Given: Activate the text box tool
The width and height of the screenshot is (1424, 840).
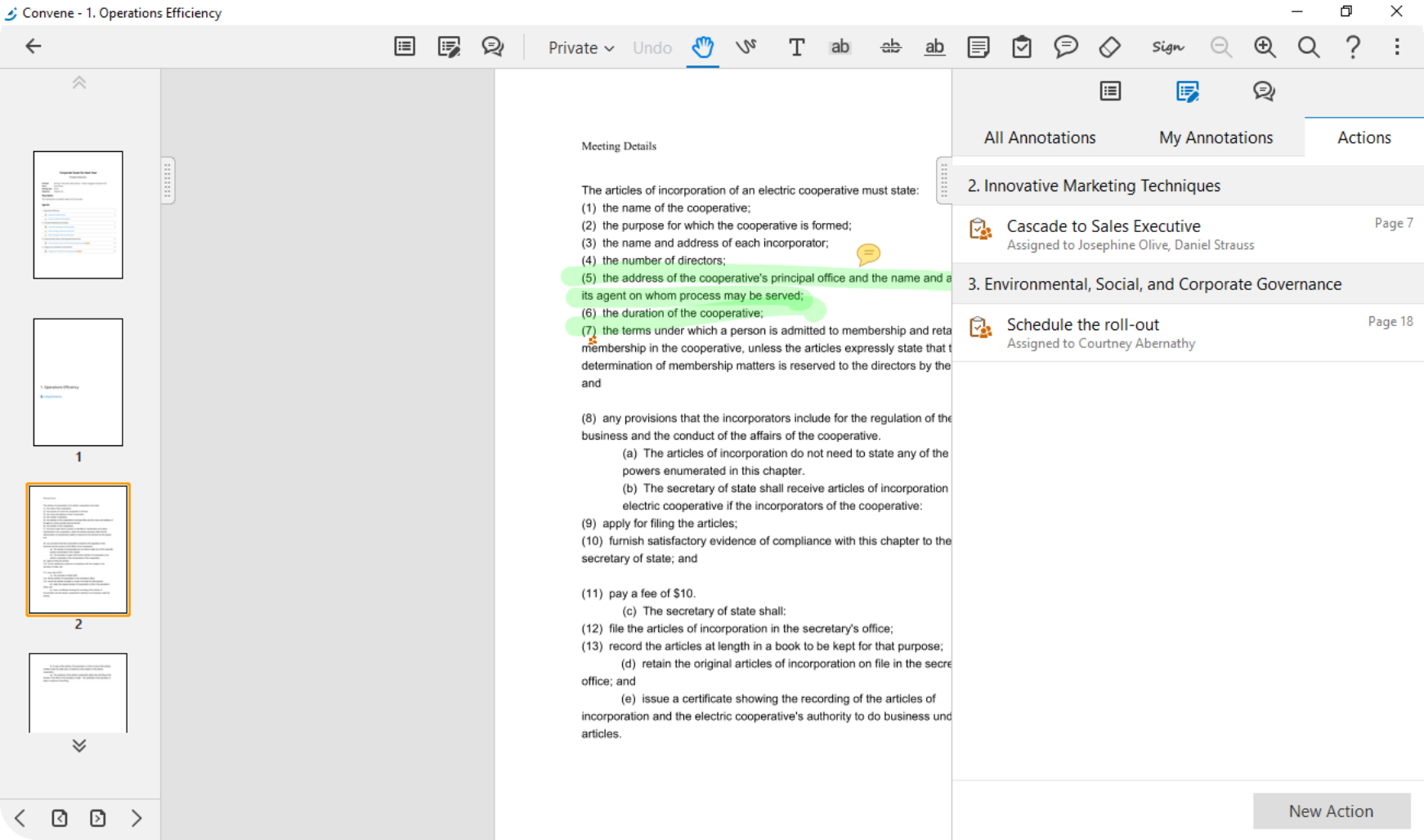Looking at the screenshot, I should (796, 47).
